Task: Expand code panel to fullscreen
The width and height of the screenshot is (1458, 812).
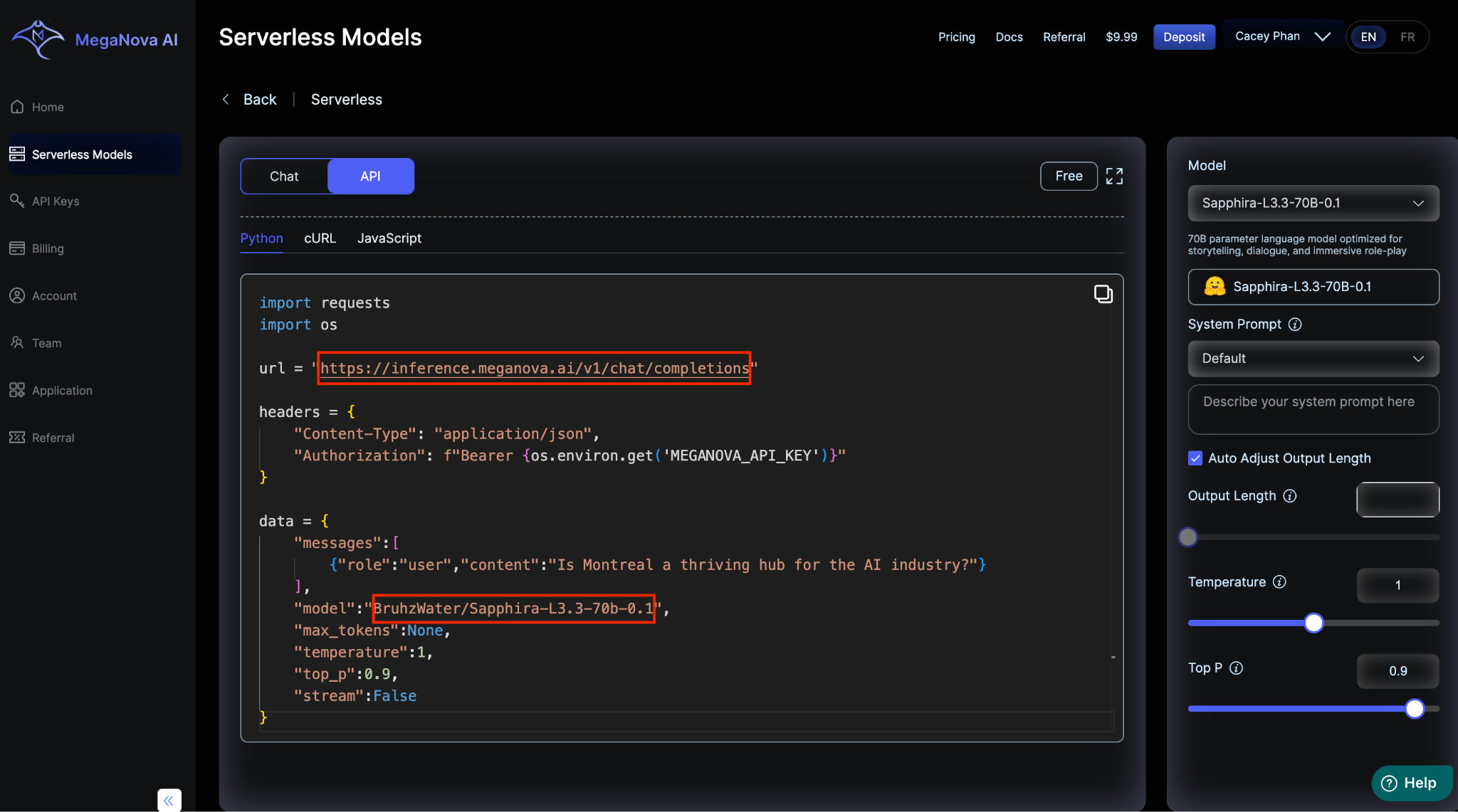Action: coord(1114,176)
